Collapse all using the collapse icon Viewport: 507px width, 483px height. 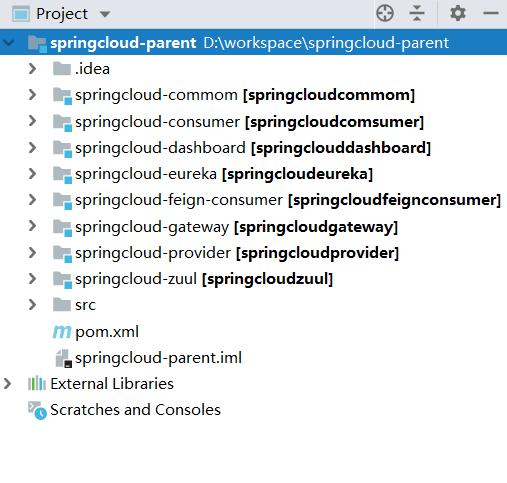(x=417, y=14)
